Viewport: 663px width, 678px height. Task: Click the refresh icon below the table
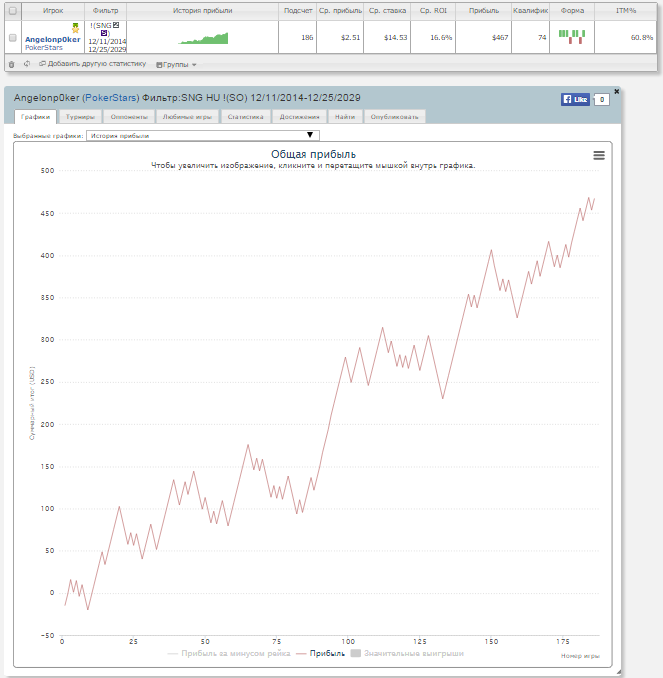coord(26,64)
